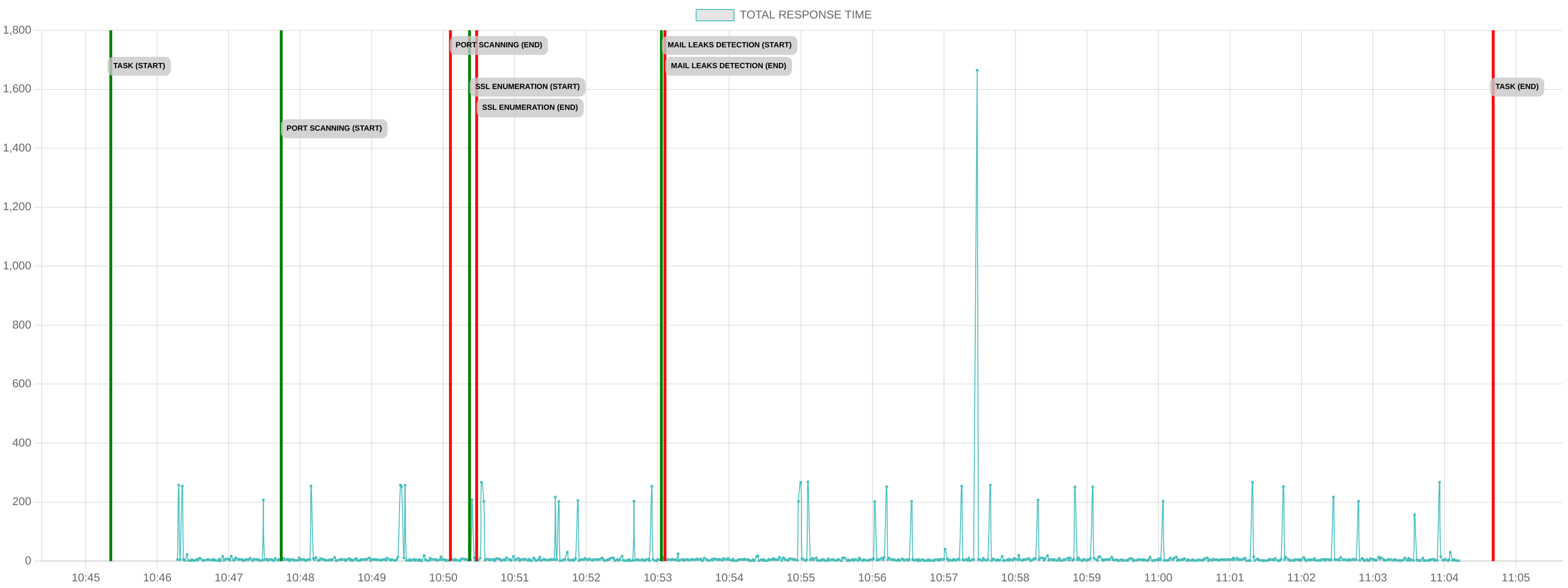The width and height of the screenshot is (1568, 588).
Task: Click the 10:52 x-axis tick label
Action: (586, 578)
